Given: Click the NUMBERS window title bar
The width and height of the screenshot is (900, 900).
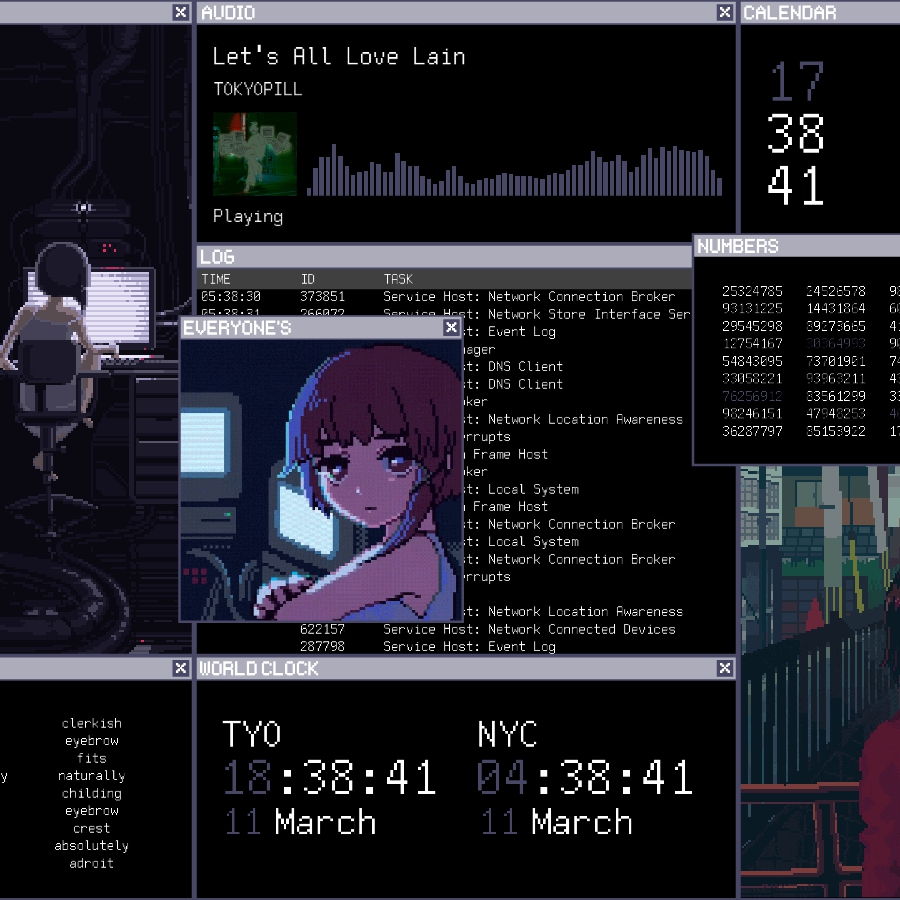Looking at the screenshot, I should point(797,246).
